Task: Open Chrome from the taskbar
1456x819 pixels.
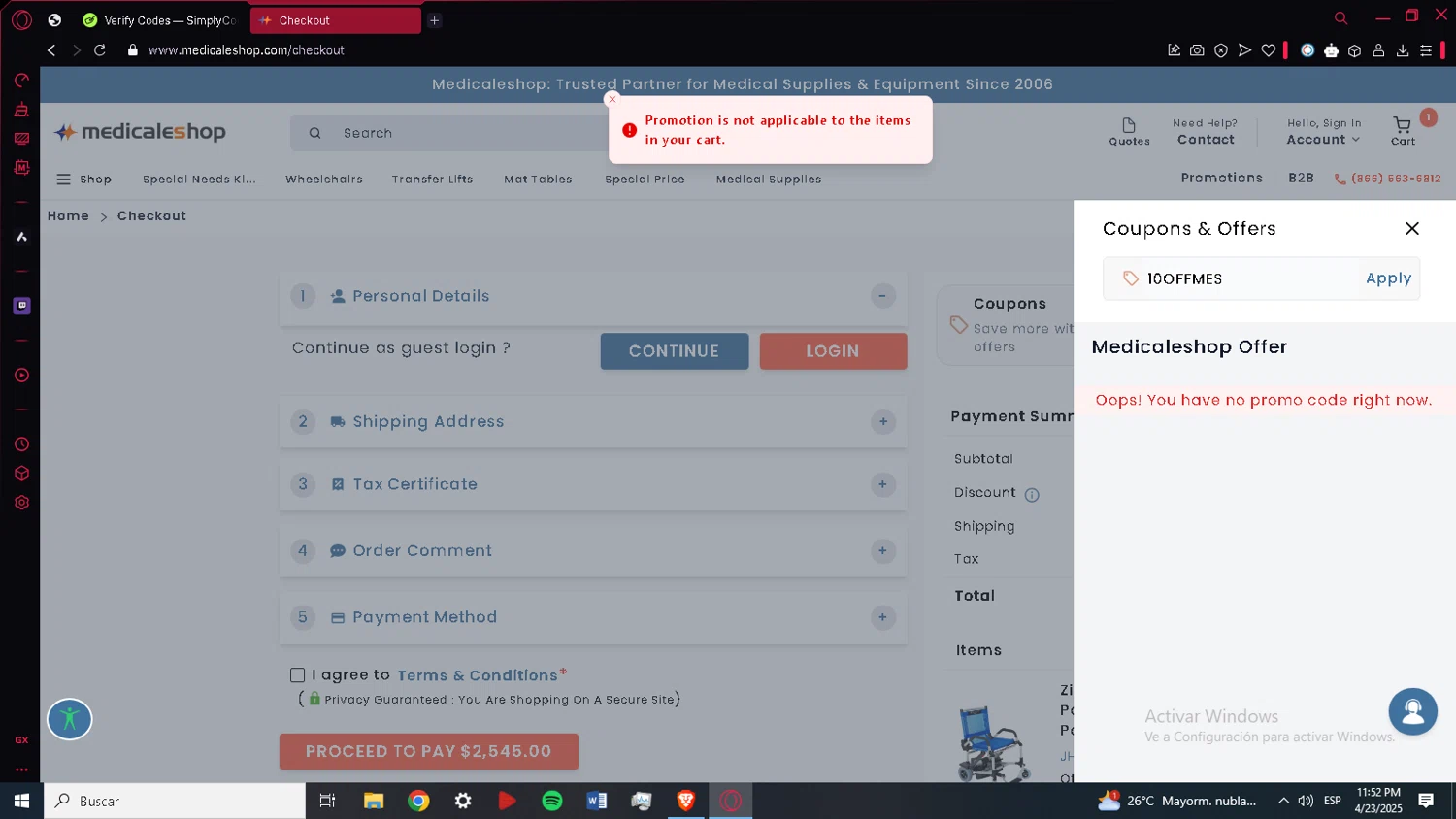Action: tap(418, 801)
